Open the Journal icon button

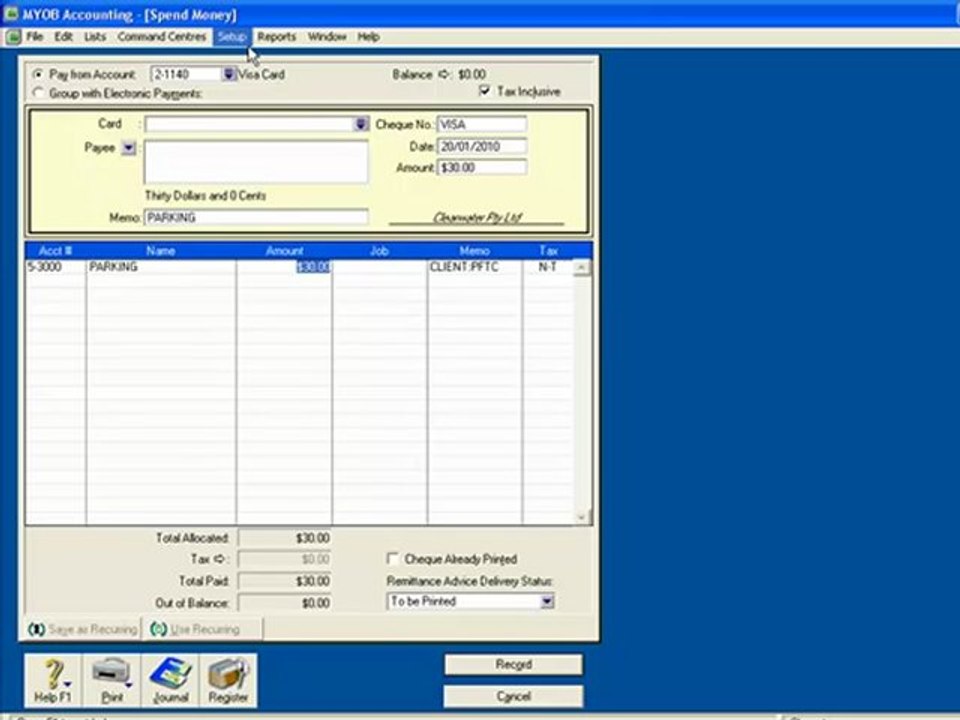[x=170, y=680]
